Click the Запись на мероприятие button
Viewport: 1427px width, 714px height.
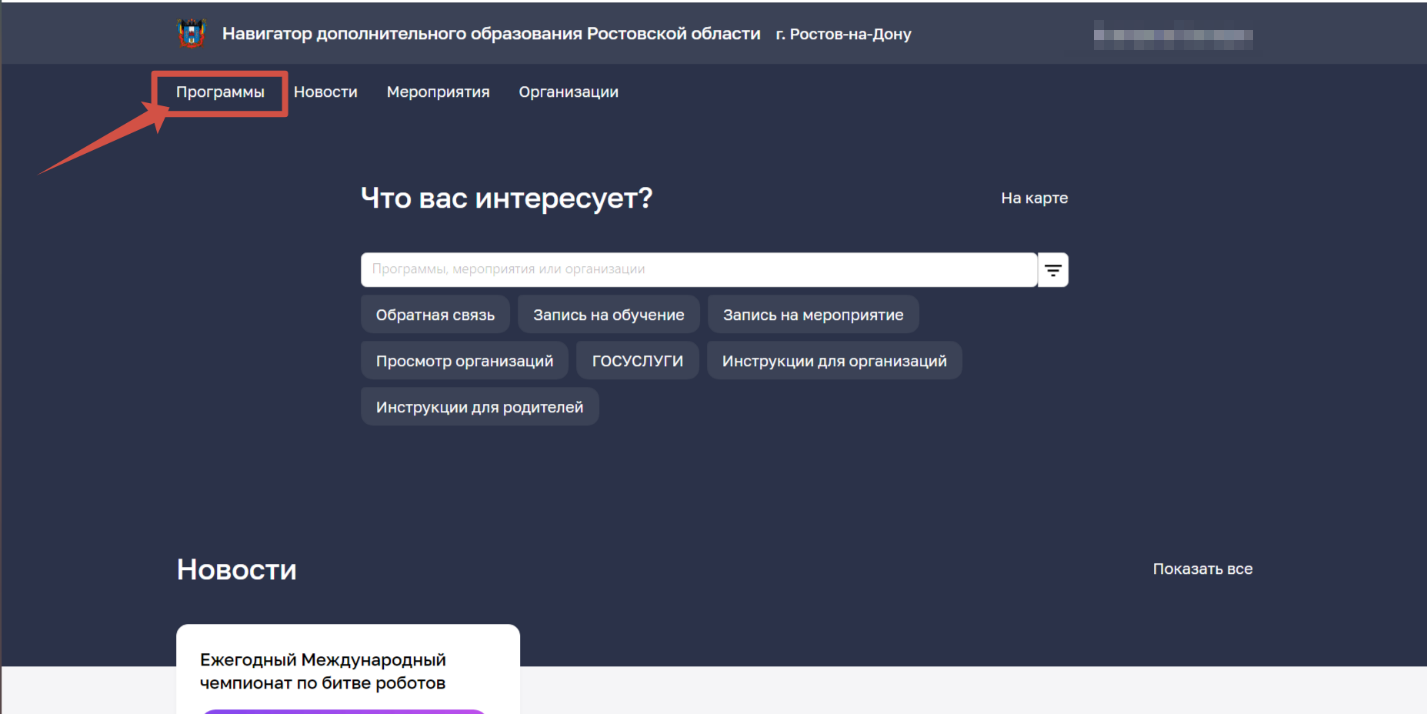click(x=813, y=315)
